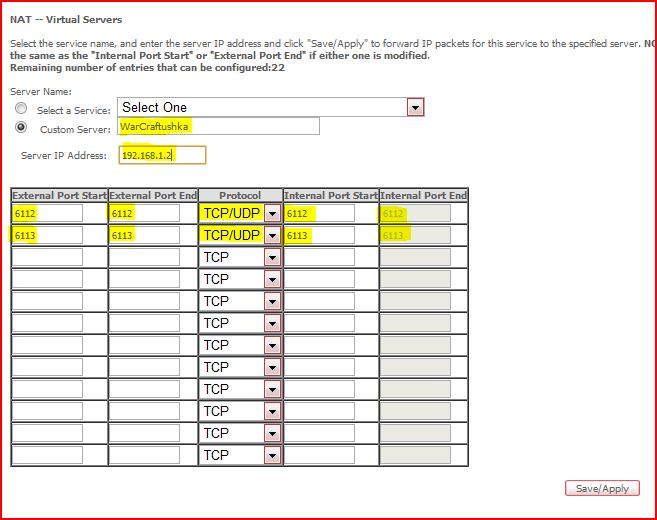Click the External Port End field in fifth row
The height and width of the screenshot is (520, 657).
[144, 301]
